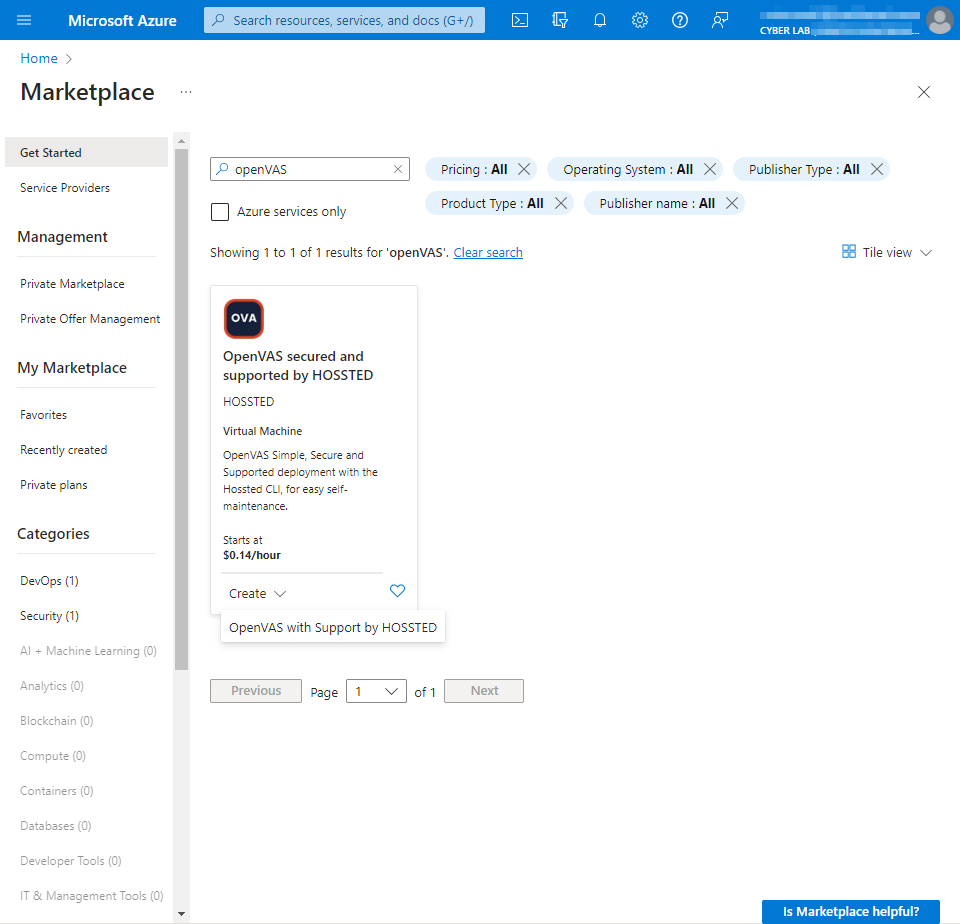Remove the Publisher Type filter
The height and width of the screenshot is (924, 960).
point(877,169)
